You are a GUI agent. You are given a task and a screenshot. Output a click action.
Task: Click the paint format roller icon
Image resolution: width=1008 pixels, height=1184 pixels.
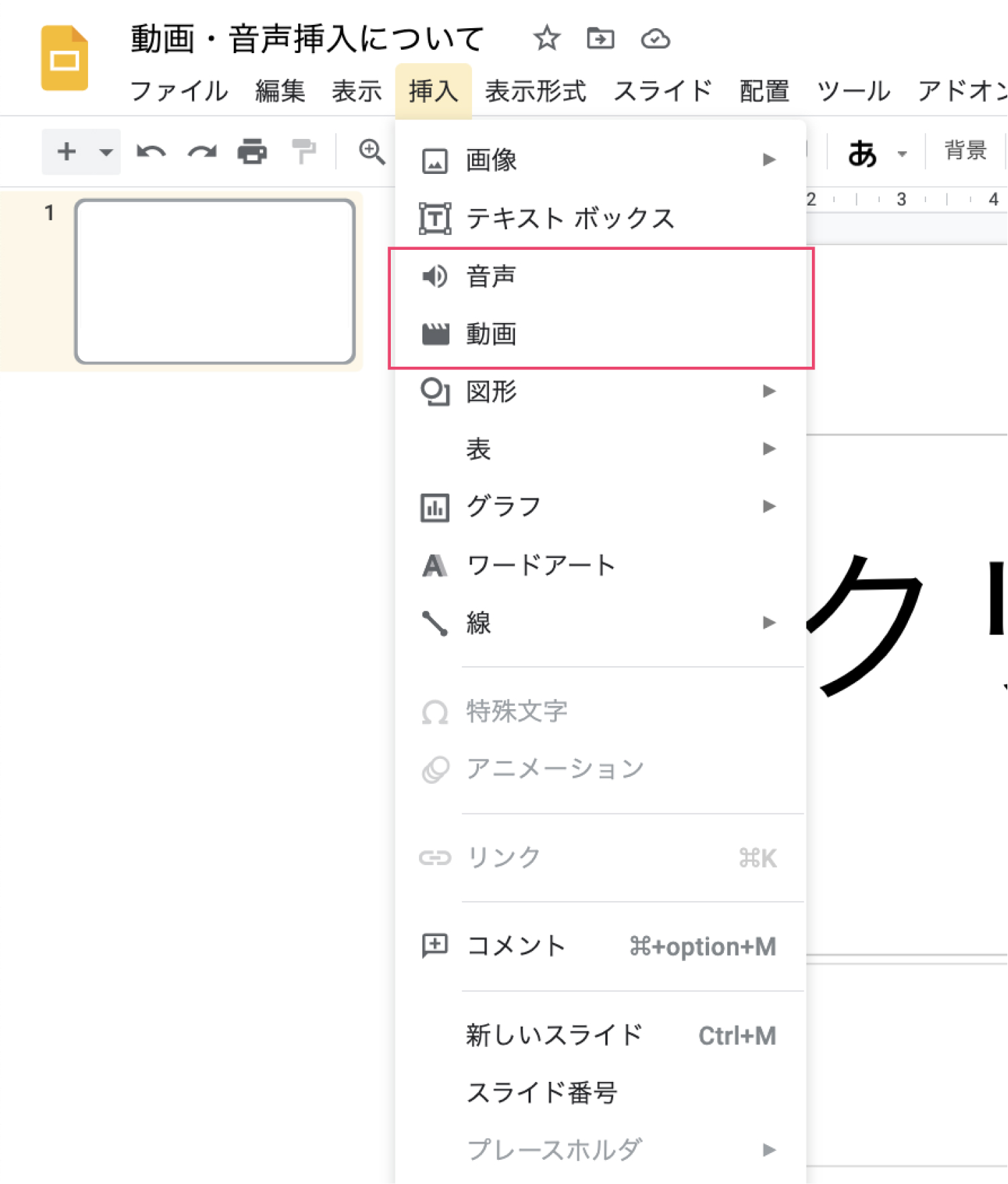pyautogui.click(x=304, y=152)
